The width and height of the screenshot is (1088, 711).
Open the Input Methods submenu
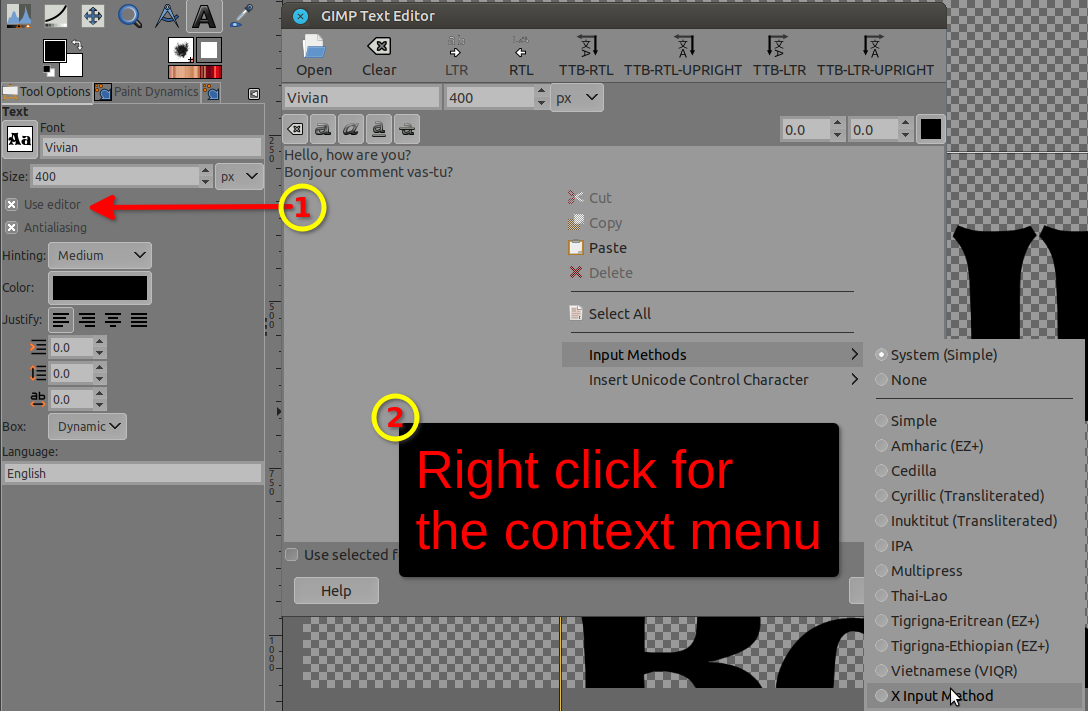712,354
